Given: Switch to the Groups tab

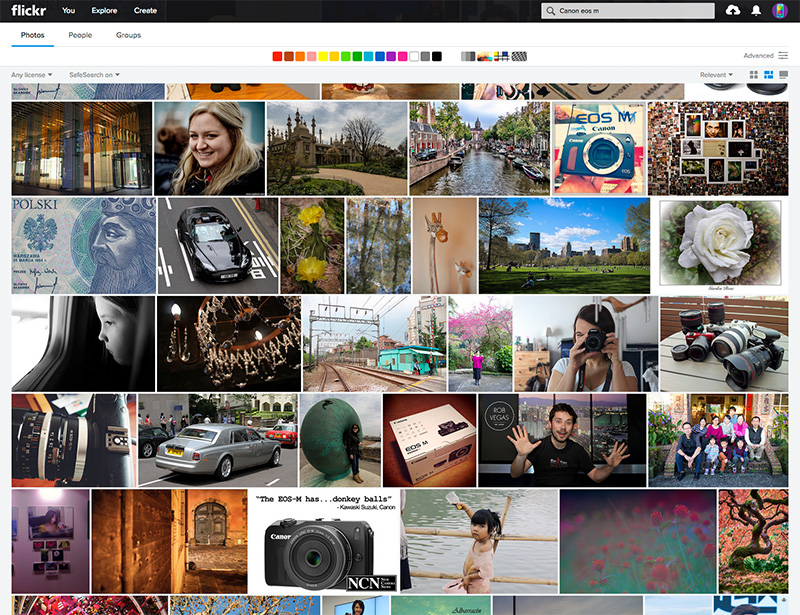Looking at the screenshot, I should 128,35.
